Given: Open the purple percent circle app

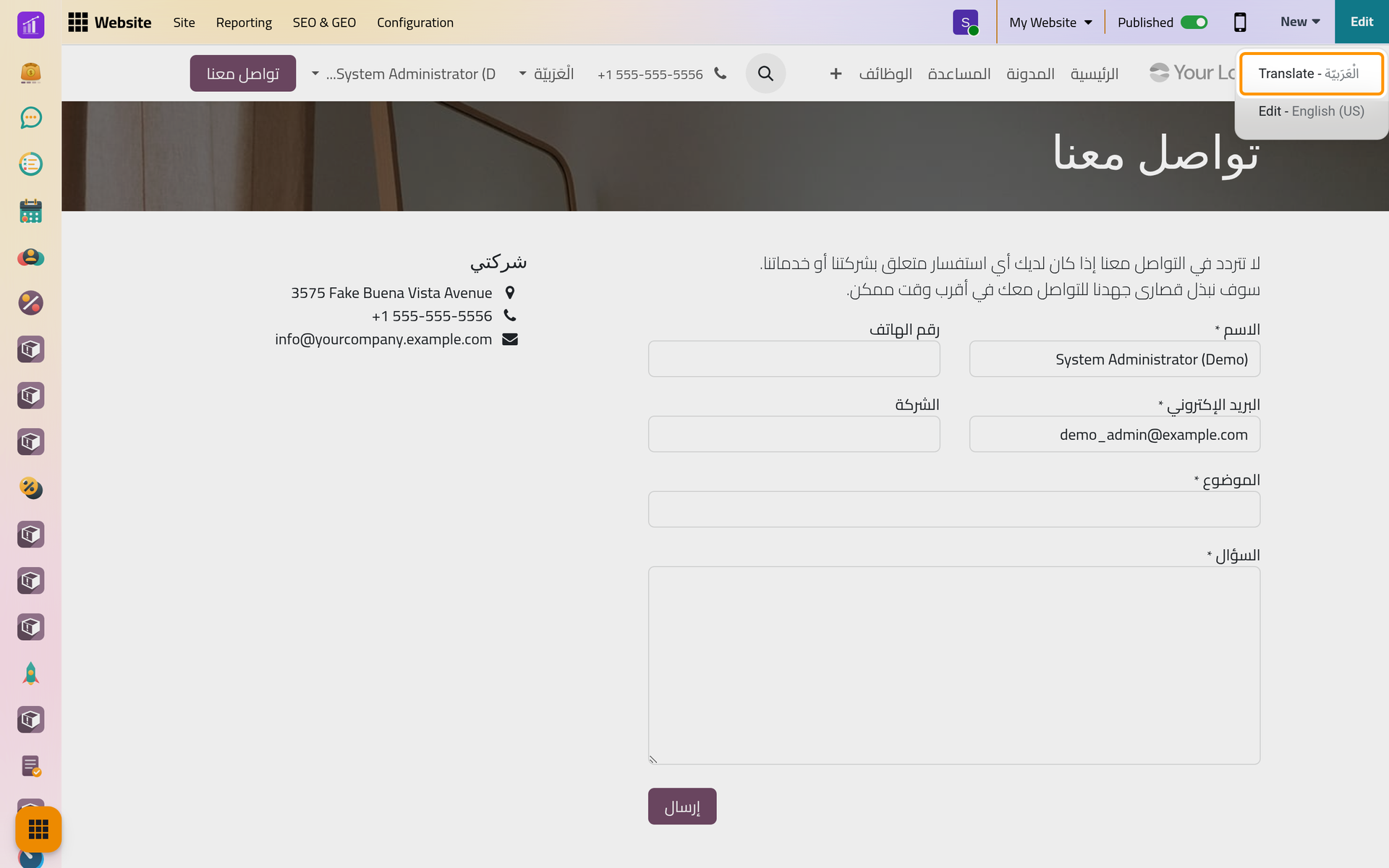Looking at the screenshot, I should pos(30,303).
